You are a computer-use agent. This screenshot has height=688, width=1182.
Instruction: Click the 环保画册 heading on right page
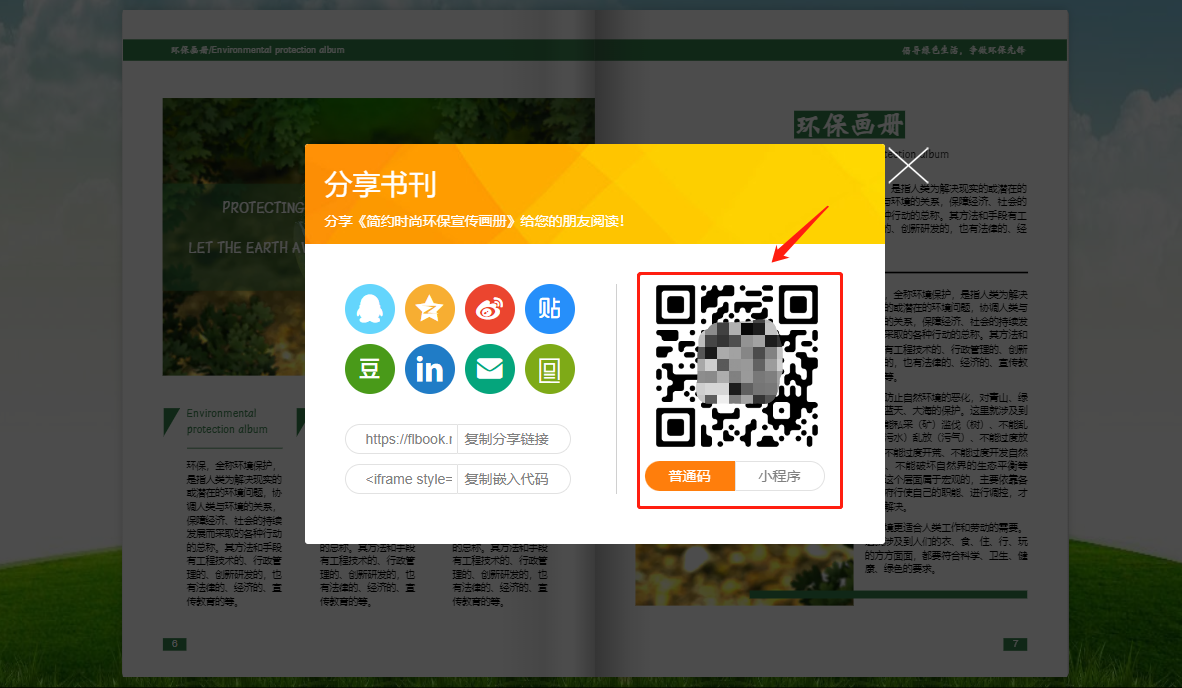click(x=850, y=125)
